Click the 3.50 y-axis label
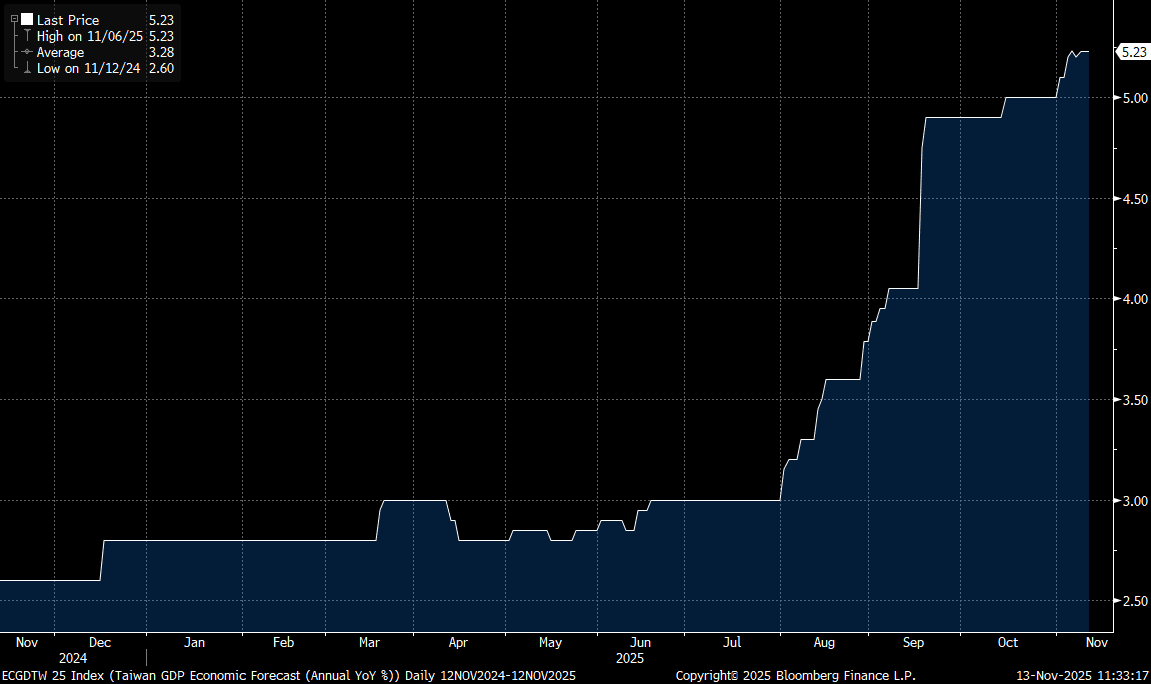Viewport: 1151px width, 684px height. [1135, 400]
